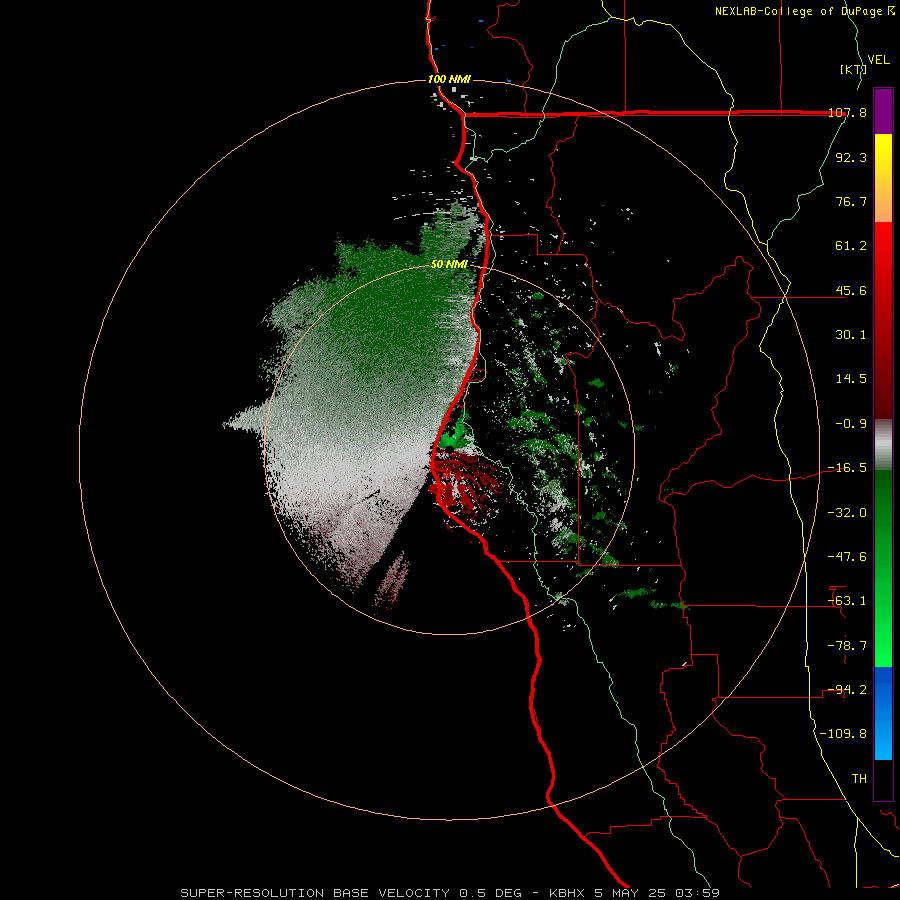The width and height of the screenshot is (900, 900).
Task: Pick the gray near-zero segment of color bar
Action: [883, 445]
